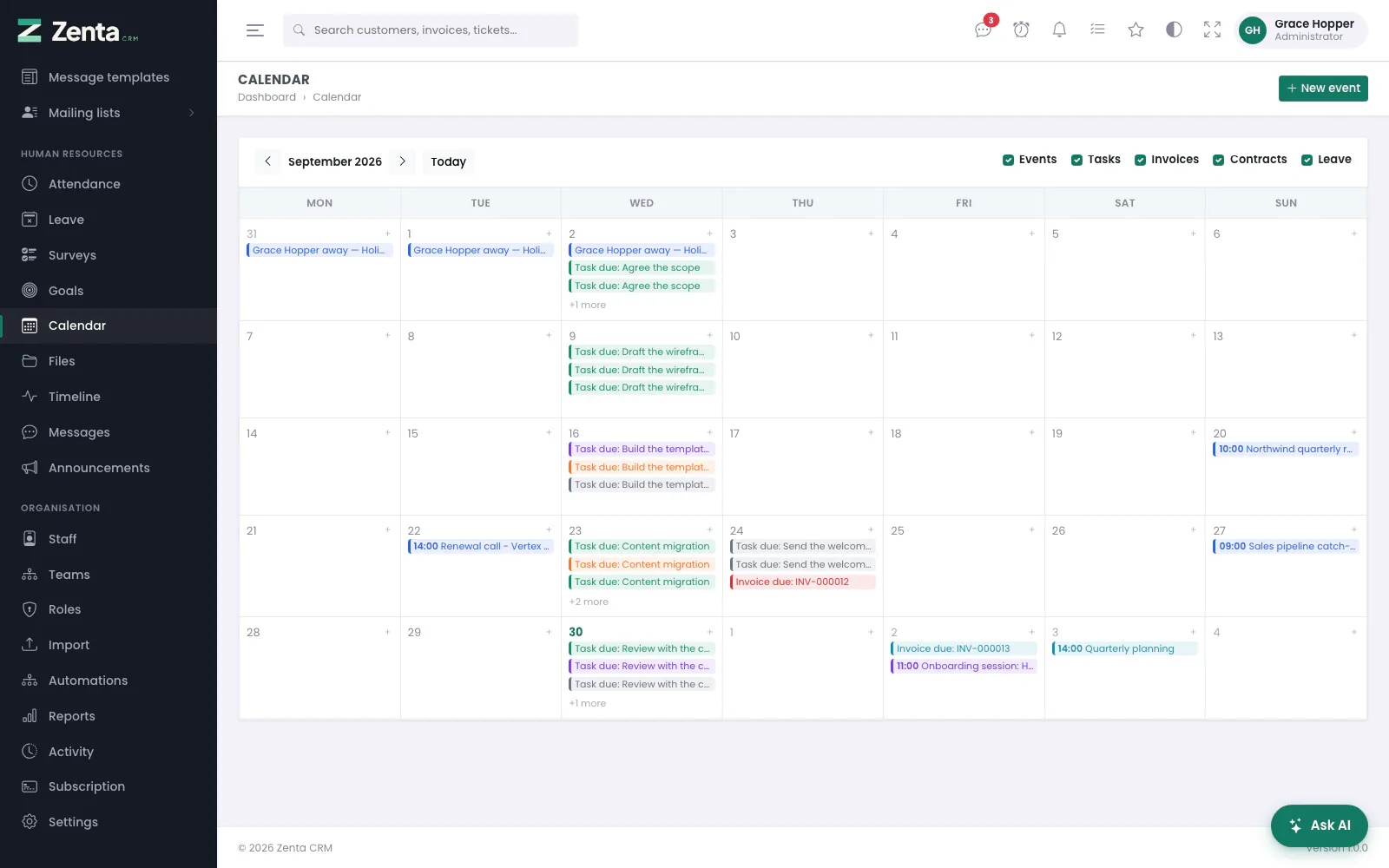Click the search customers input field
Screen dimensions: 1389x868
coord(431,30)
